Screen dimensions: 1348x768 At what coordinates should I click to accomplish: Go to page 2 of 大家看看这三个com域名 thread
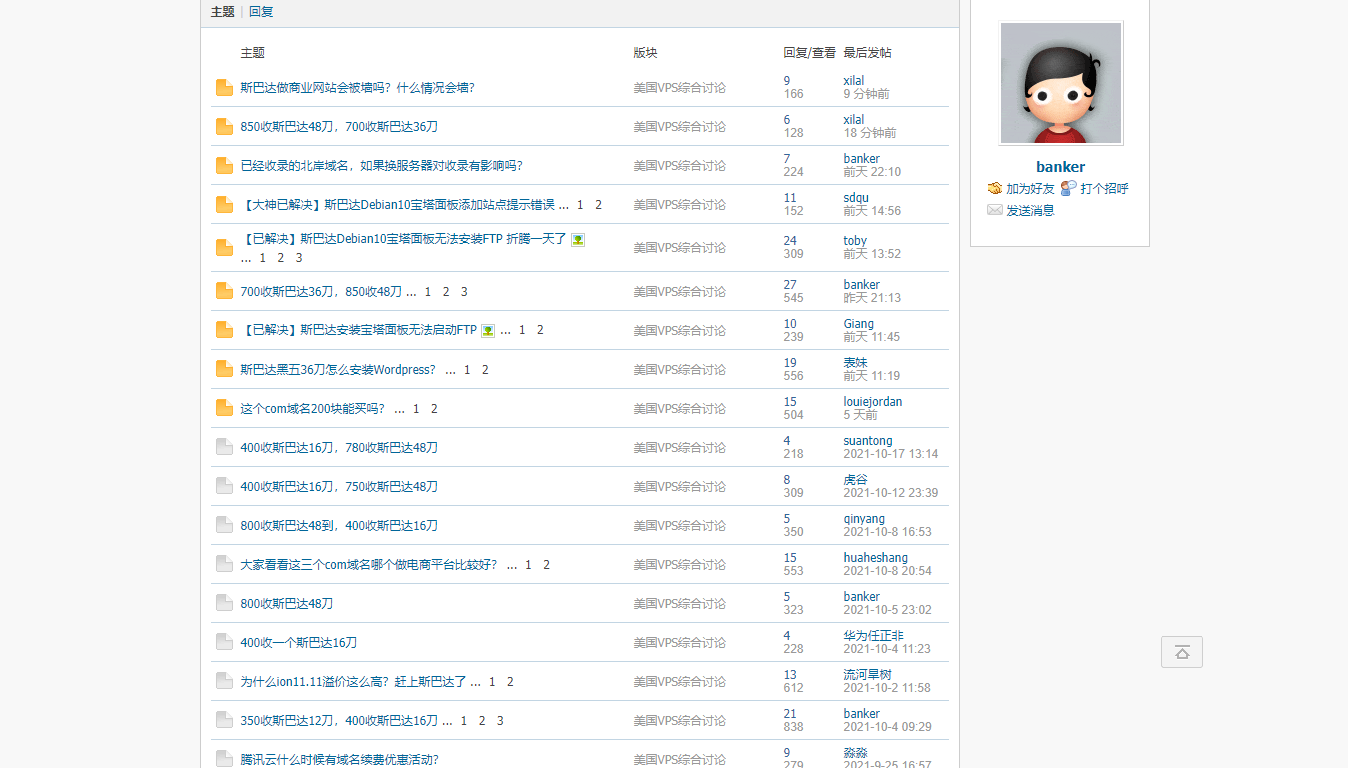pos(546,565)
